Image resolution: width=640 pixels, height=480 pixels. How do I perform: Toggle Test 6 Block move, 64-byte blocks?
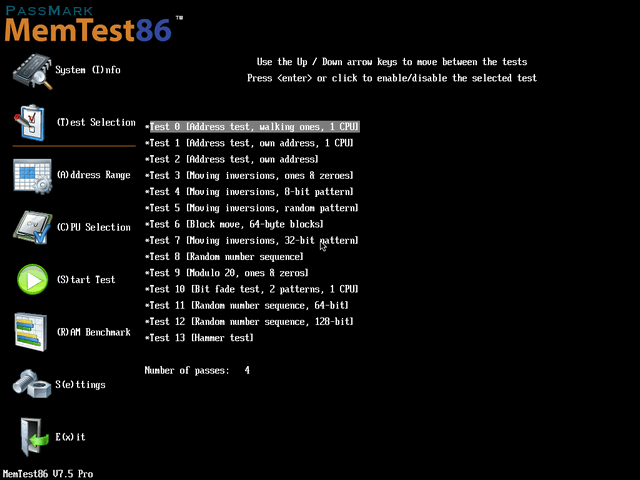coord(234,224)
